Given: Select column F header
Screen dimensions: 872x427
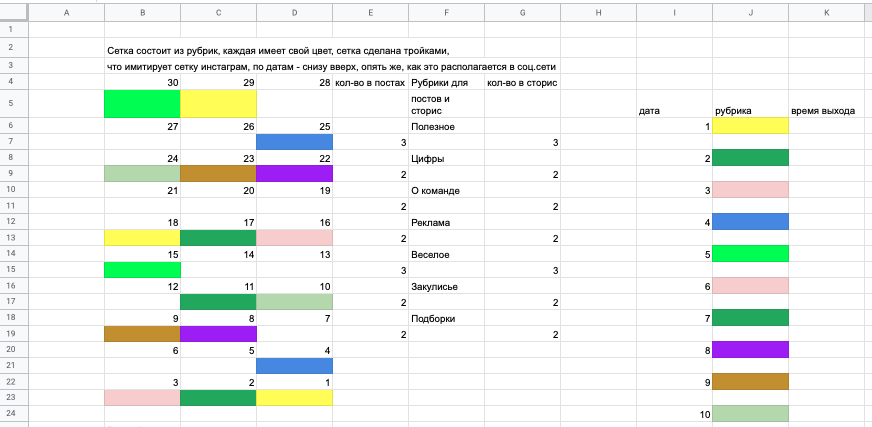Looking at the screenshot, I should coord(447,13).
